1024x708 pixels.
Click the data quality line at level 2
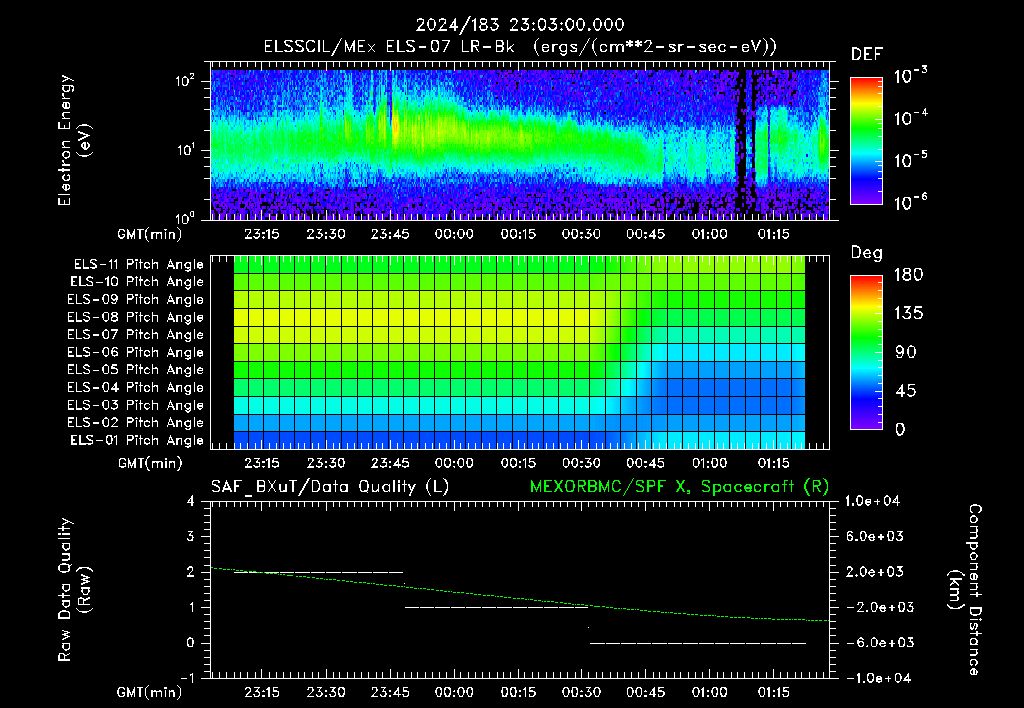(x=319, y=572)
